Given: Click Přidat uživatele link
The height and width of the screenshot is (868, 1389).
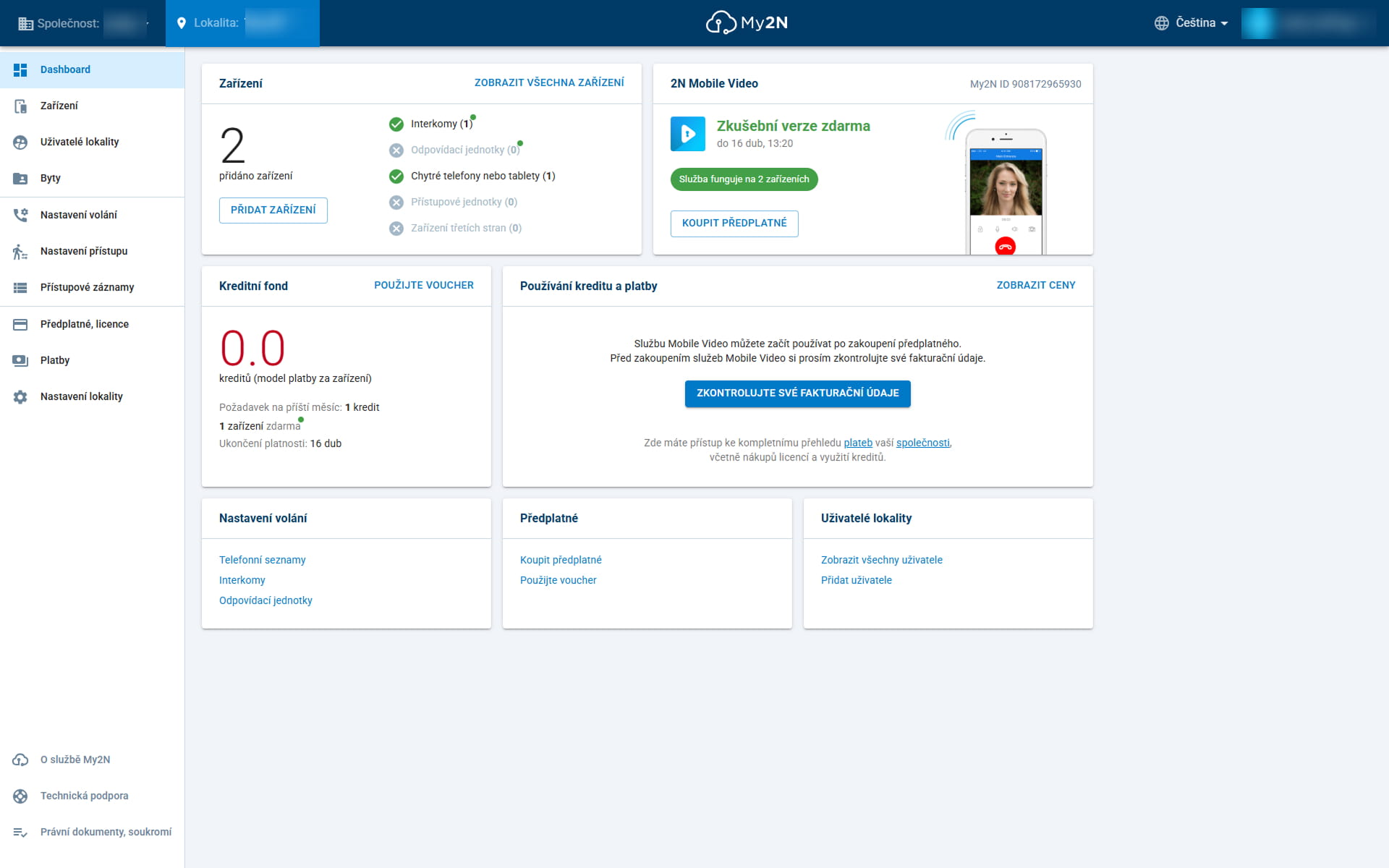Looking at the screenshot, I should coord(857,580).
